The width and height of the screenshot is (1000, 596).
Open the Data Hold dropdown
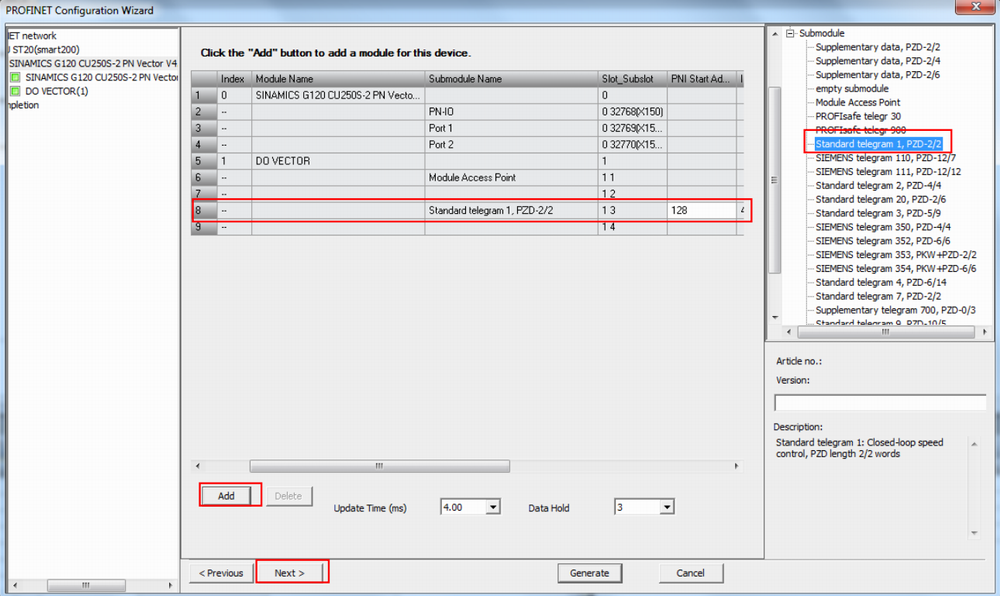tap(667, 508)
